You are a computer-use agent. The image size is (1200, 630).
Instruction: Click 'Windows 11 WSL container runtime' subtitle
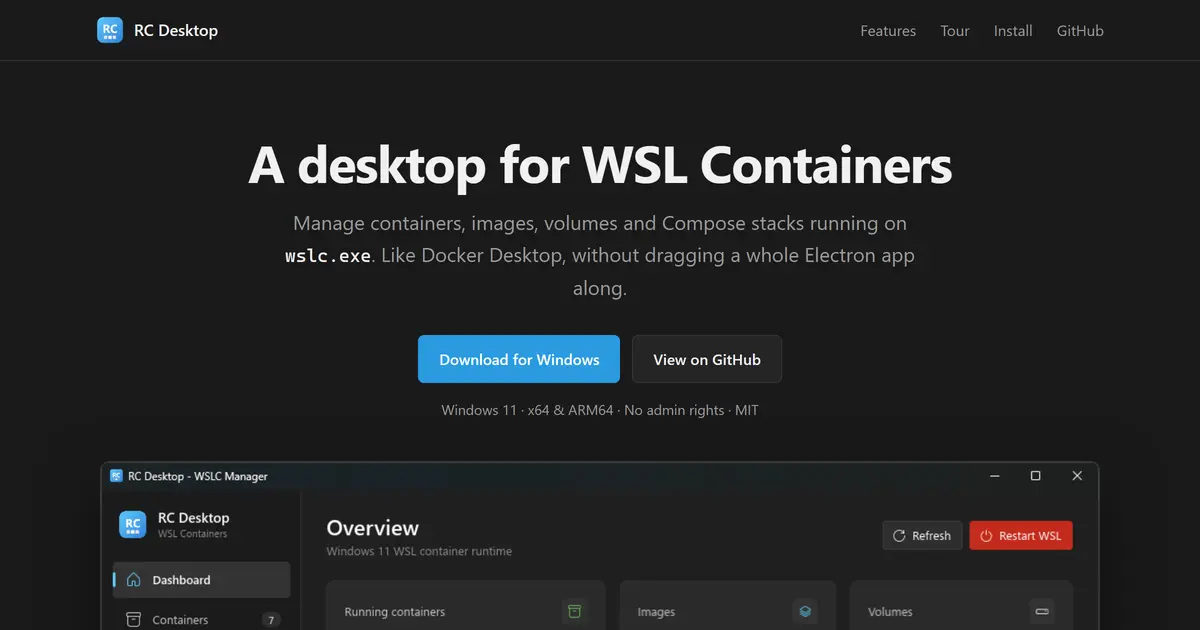[419, 551]
